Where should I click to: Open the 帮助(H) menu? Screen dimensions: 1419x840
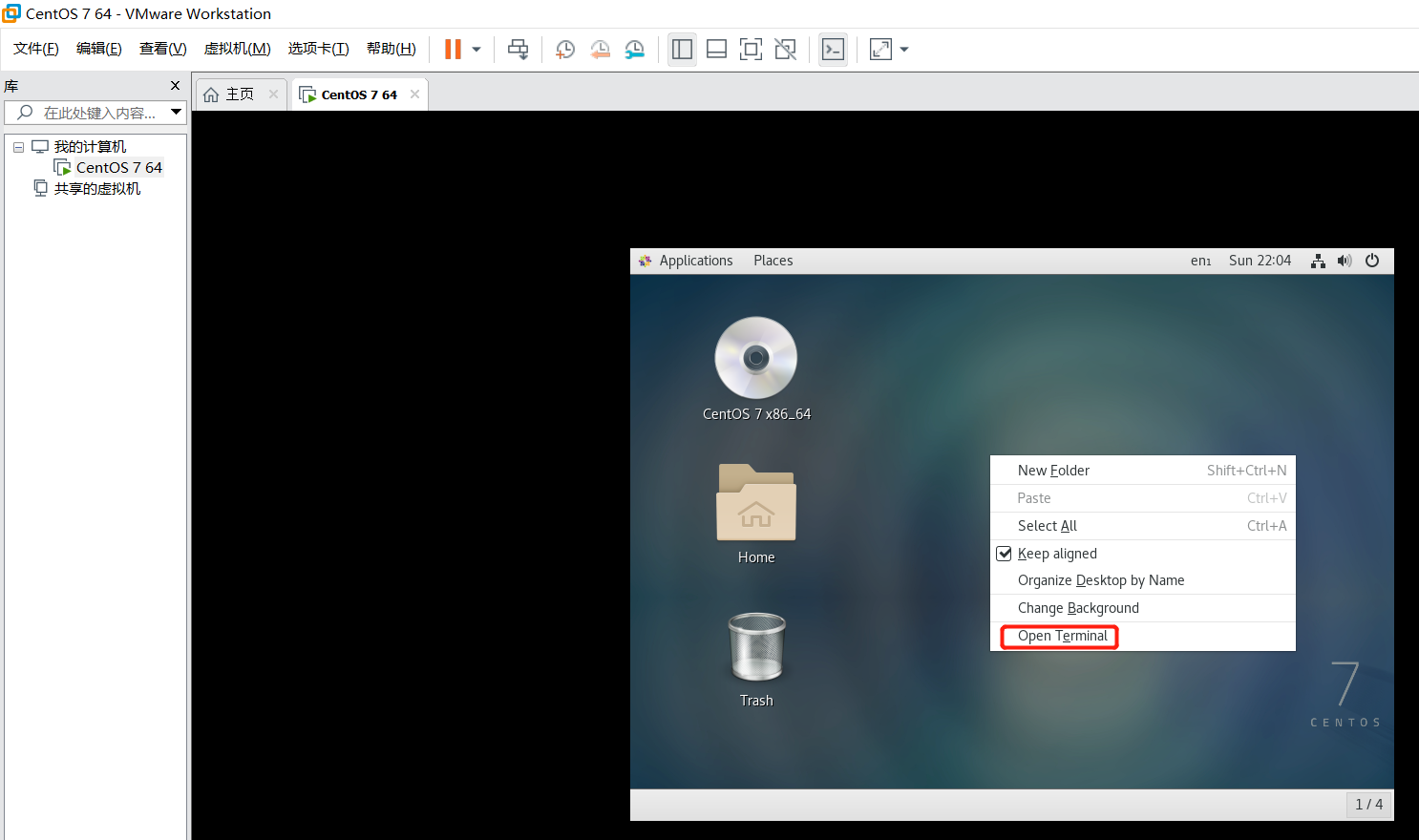coord(392,49)
